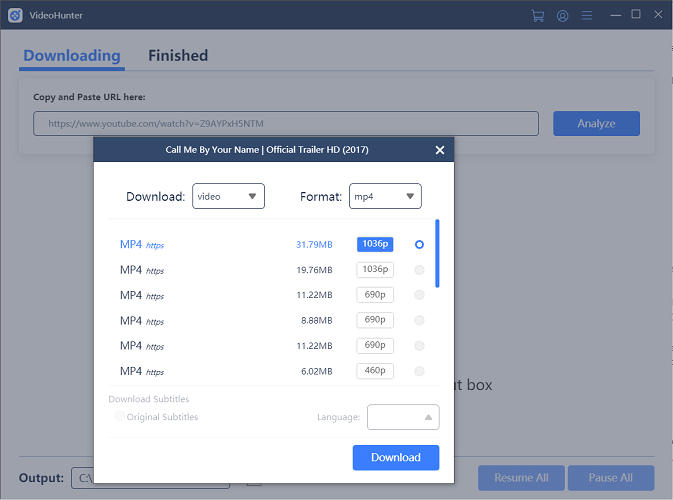Click the 6.02MB file size text
Image resolution: width=673 pixels, height=500 pixels.
(x=317, y=372)
